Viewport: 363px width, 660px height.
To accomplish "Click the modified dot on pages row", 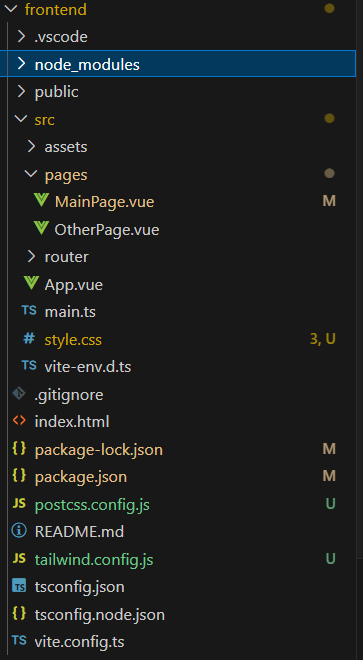I will pos(329,173).
